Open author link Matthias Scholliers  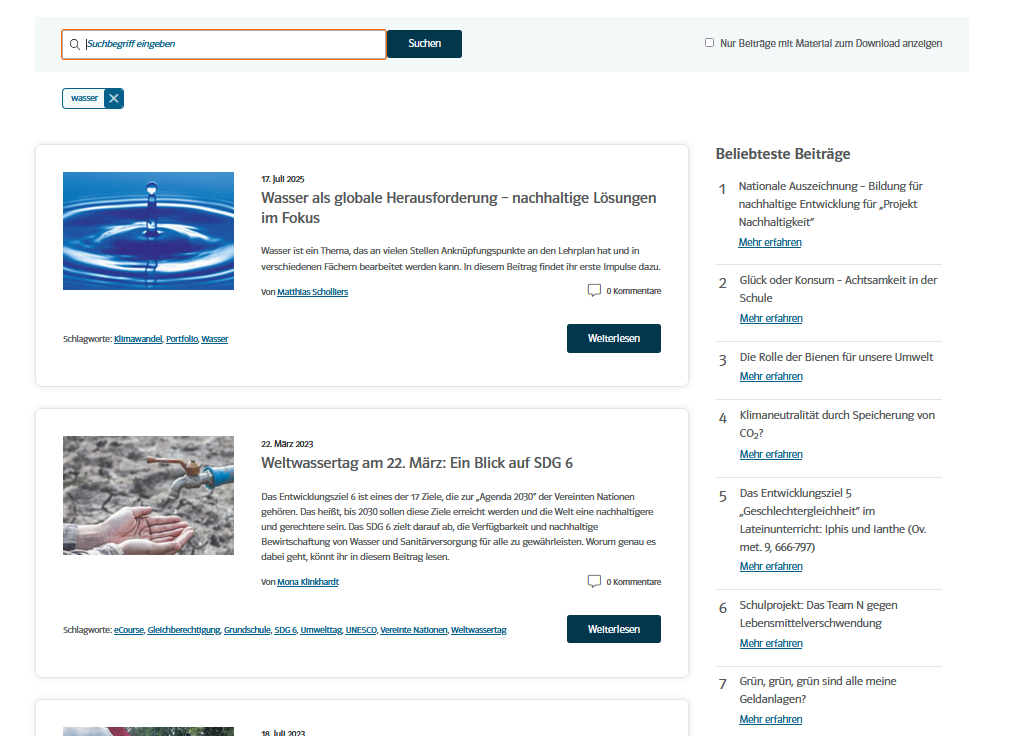pos(312,292)
